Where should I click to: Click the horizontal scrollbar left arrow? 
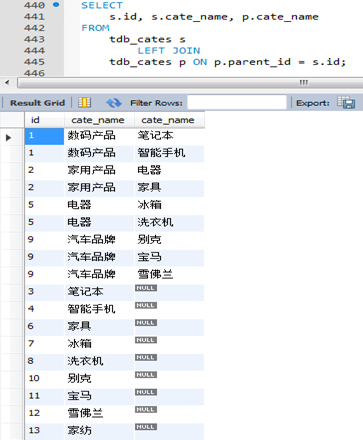click(7, 82)
